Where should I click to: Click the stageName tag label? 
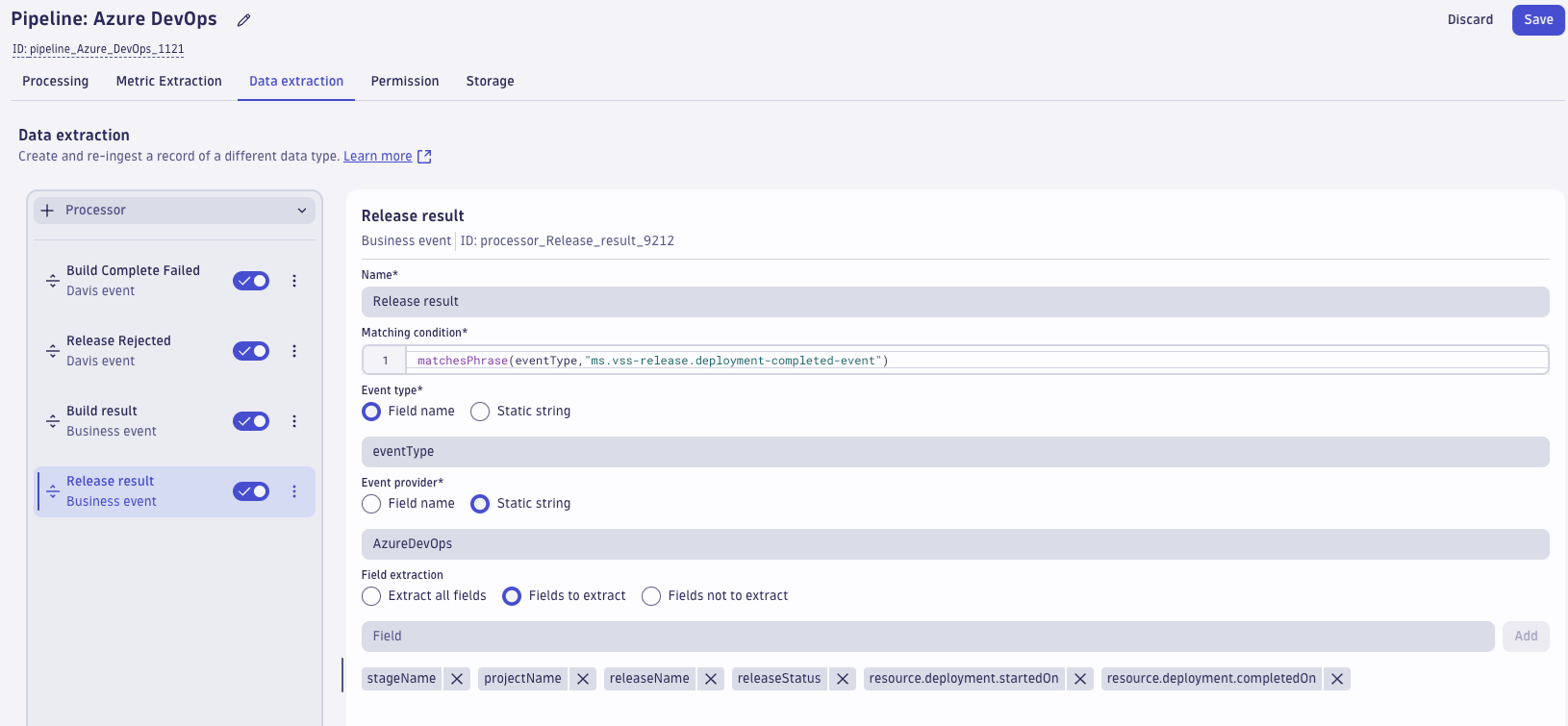point(401,679)
